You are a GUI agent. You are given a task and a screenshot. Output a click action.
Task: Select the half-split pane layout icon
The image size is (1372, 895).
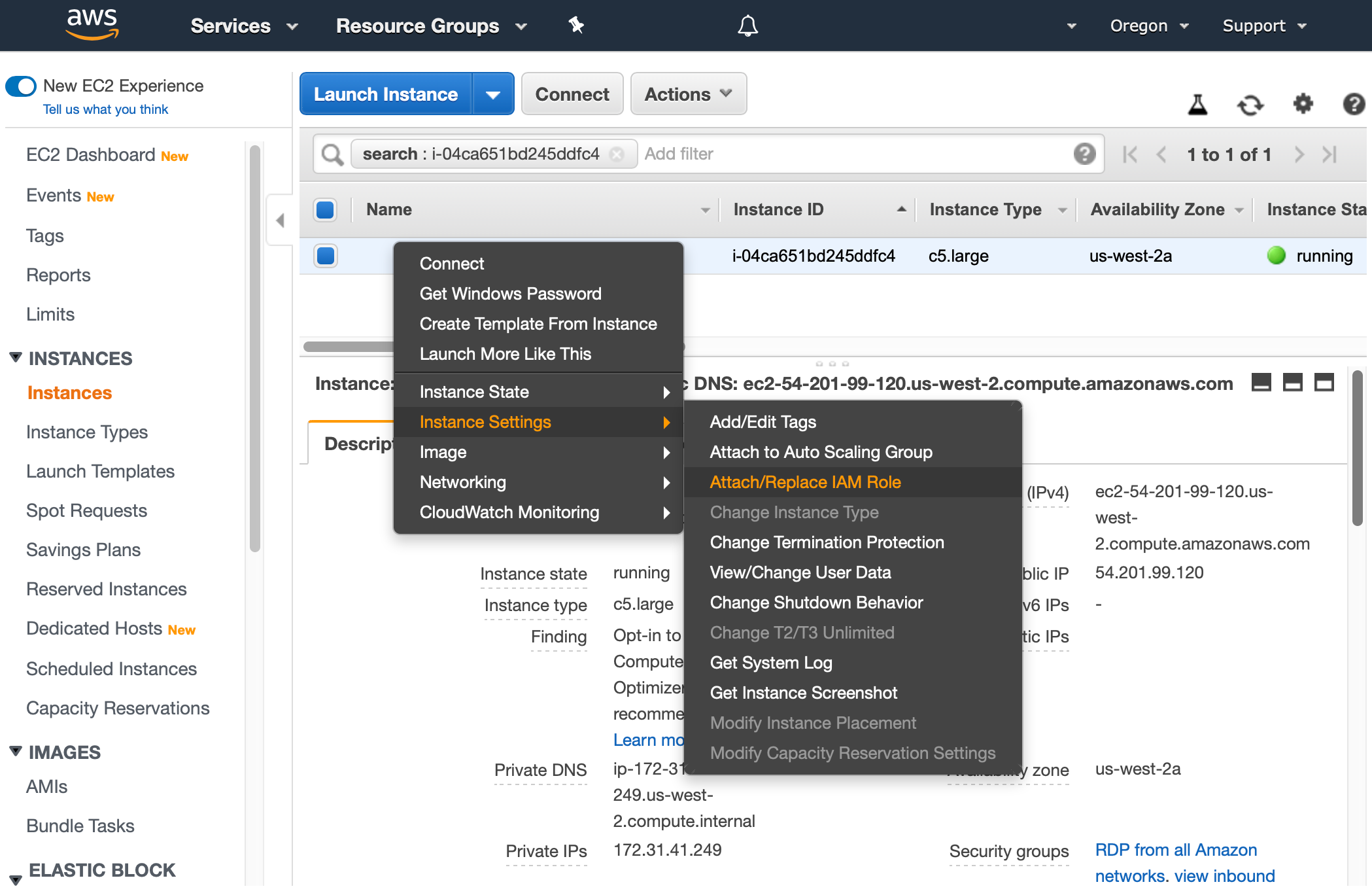point(1292,383)
